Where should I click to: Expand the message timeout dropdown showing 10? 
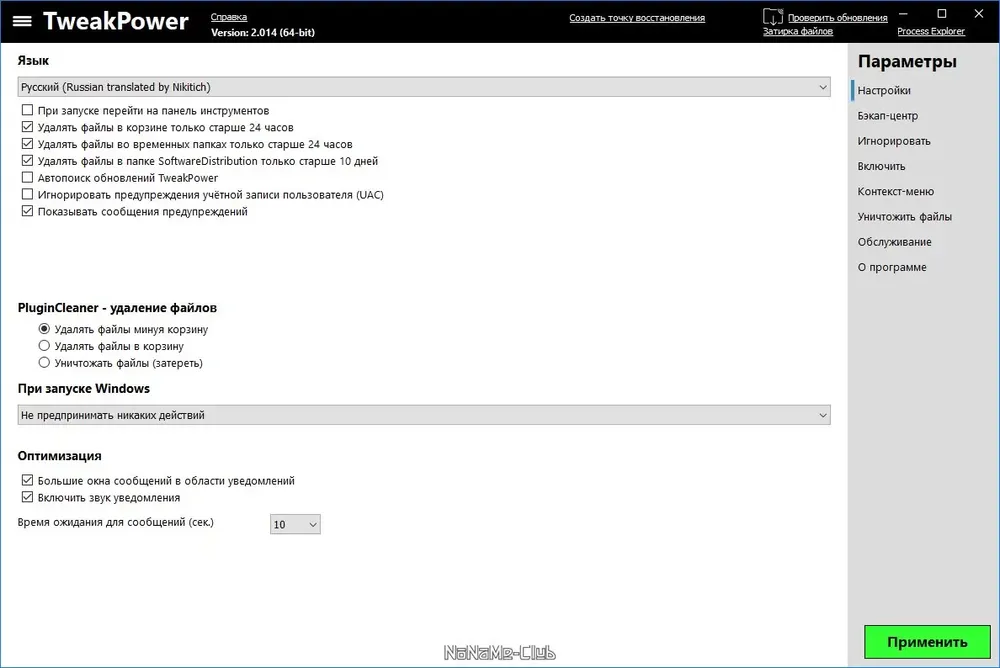pos(295,524)
